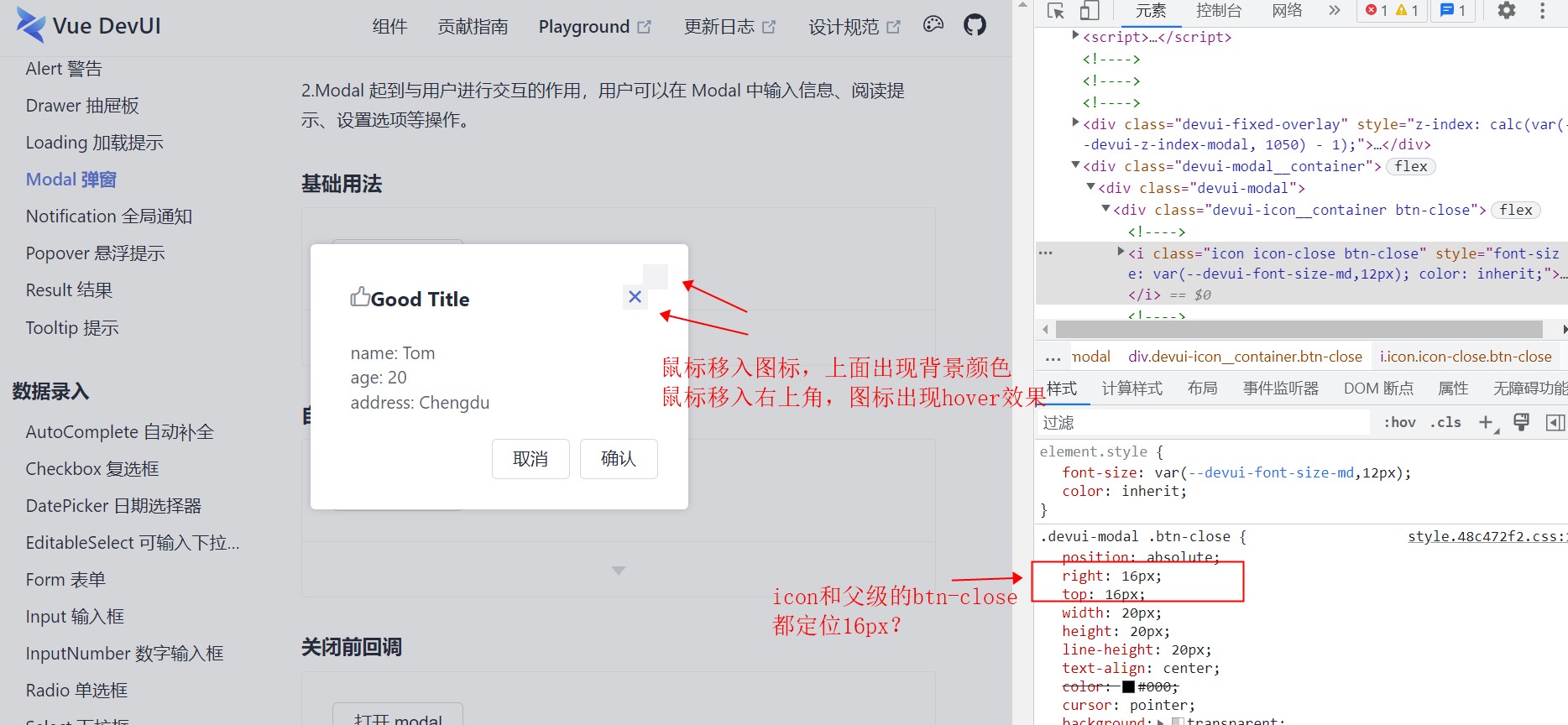Select the 属性 properties tab
The height and width of the screenshot is (725, 1568).
coord(1453,389)
